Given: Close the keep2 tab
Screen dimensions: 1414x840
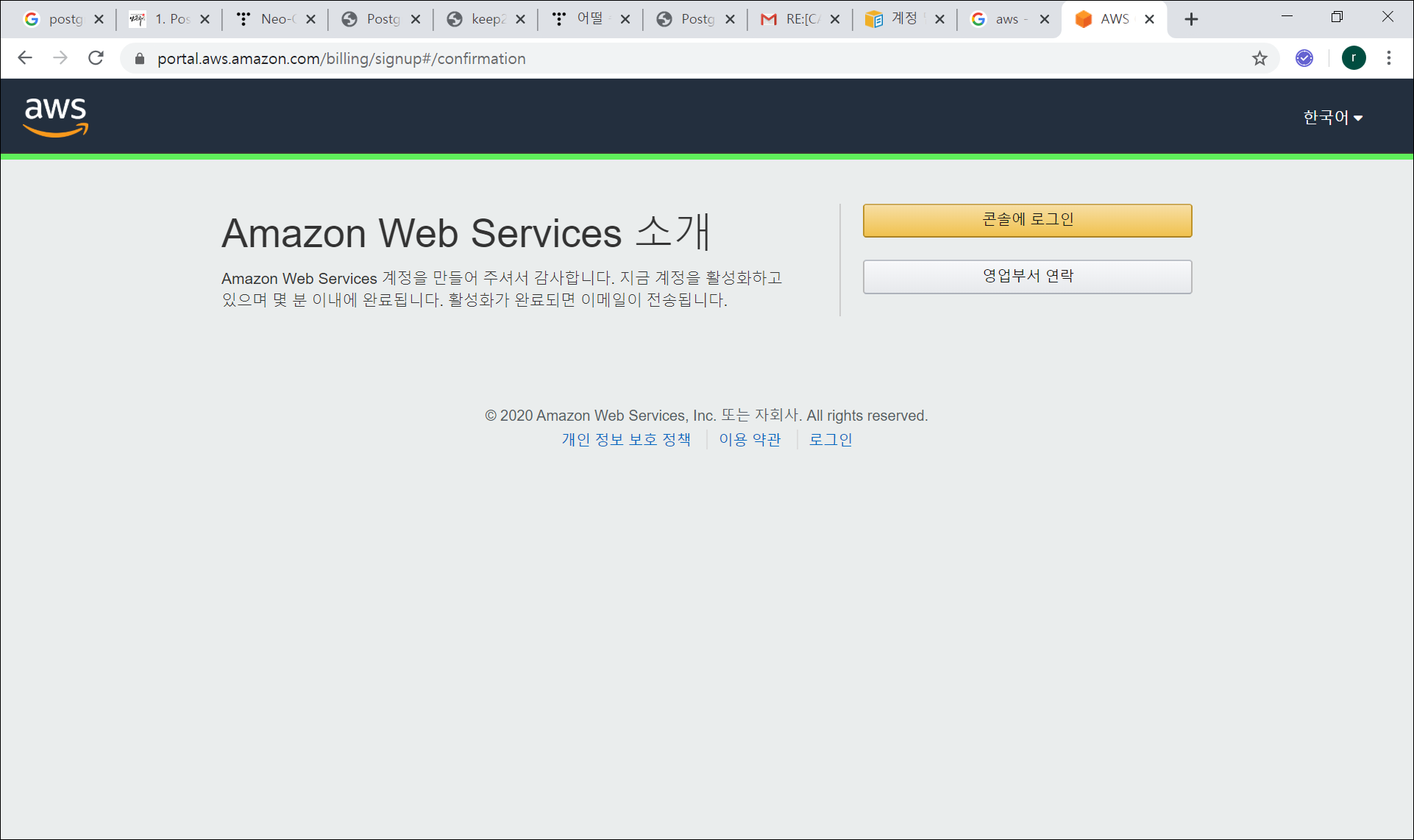Looking at the screenshot, I should (x=521, y=20).
